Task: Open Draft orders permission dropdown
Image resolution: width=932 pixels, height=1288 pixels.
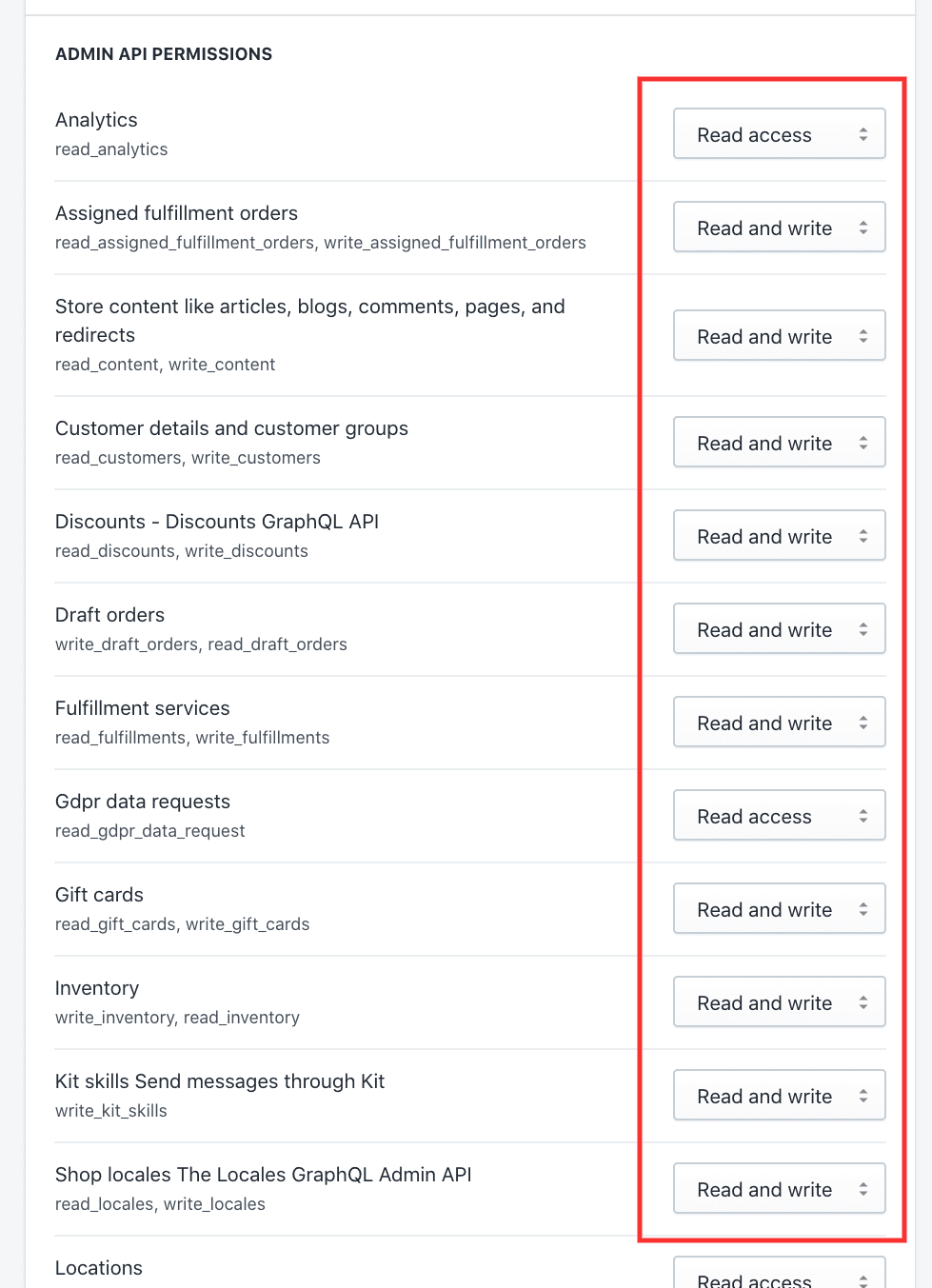Action: click(779, 629)
